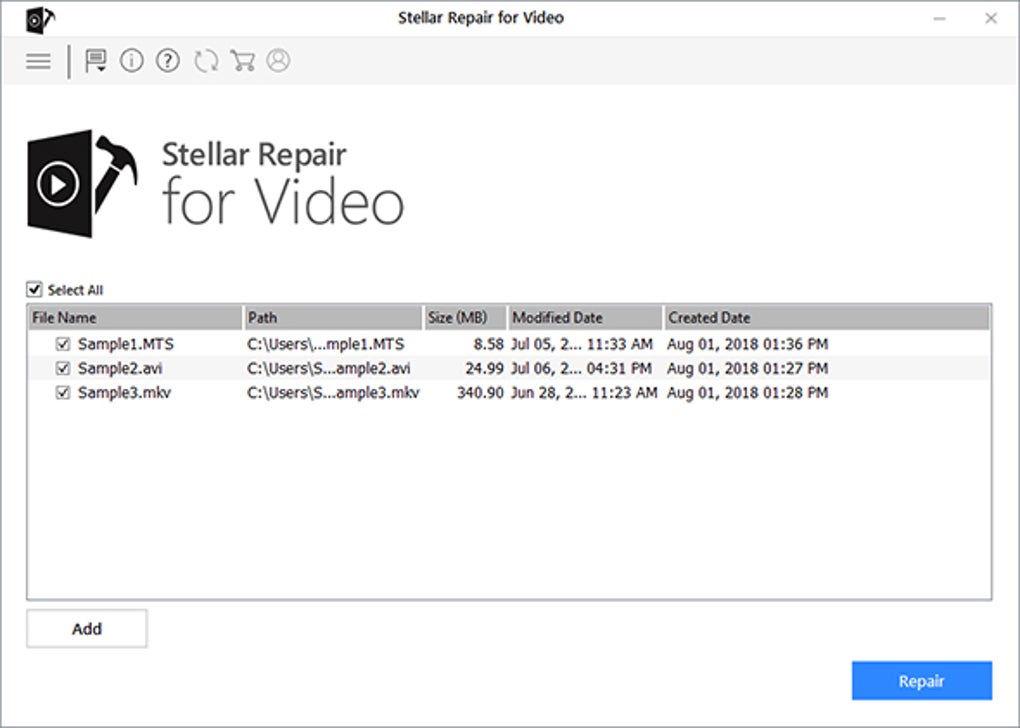Click the Stellar app icon in title bar

(x=40, y=19)
